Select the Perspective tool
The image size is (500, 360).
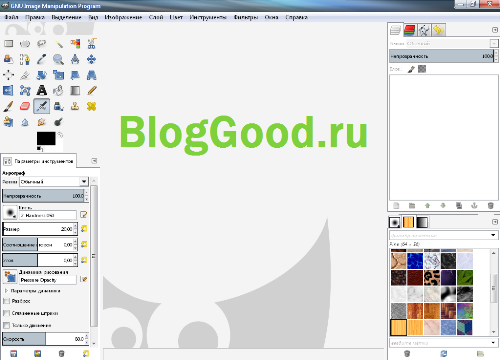point(92,75)
